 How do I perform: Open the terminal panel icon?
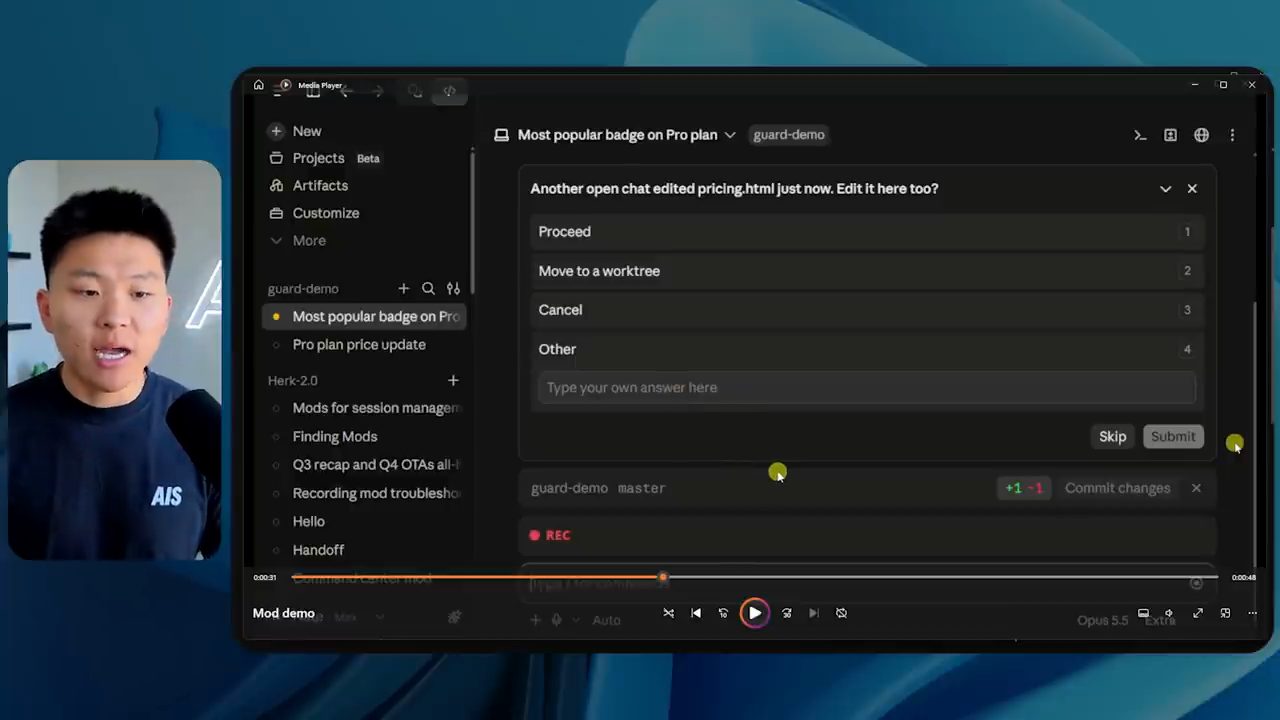click(1140, 135)
